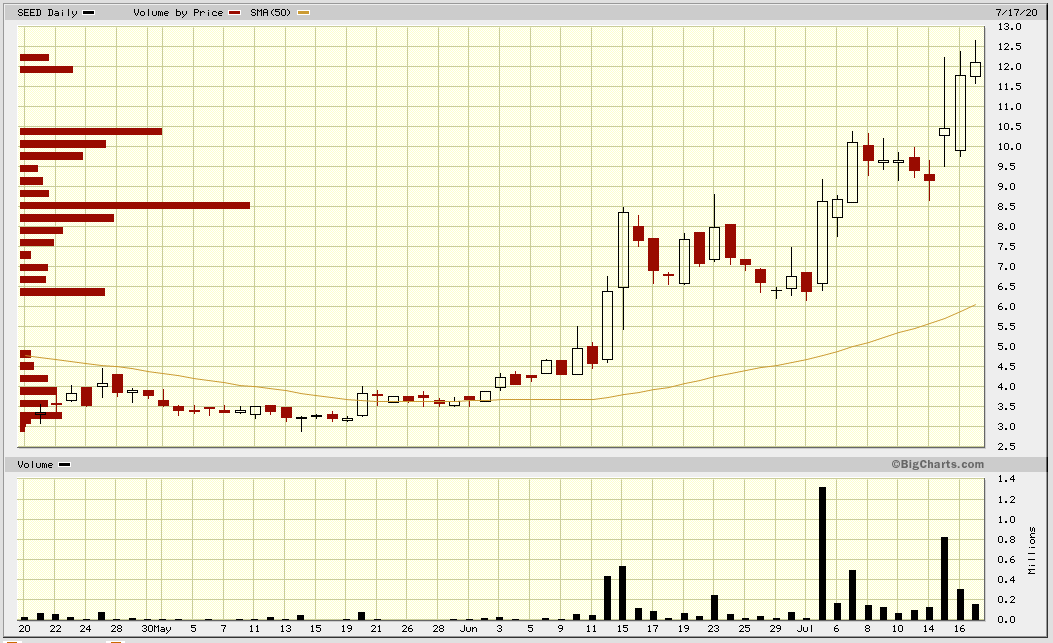Click the 0.8 volume axis label
This screenshot has width=1053, height=643.
[1007, 540]
